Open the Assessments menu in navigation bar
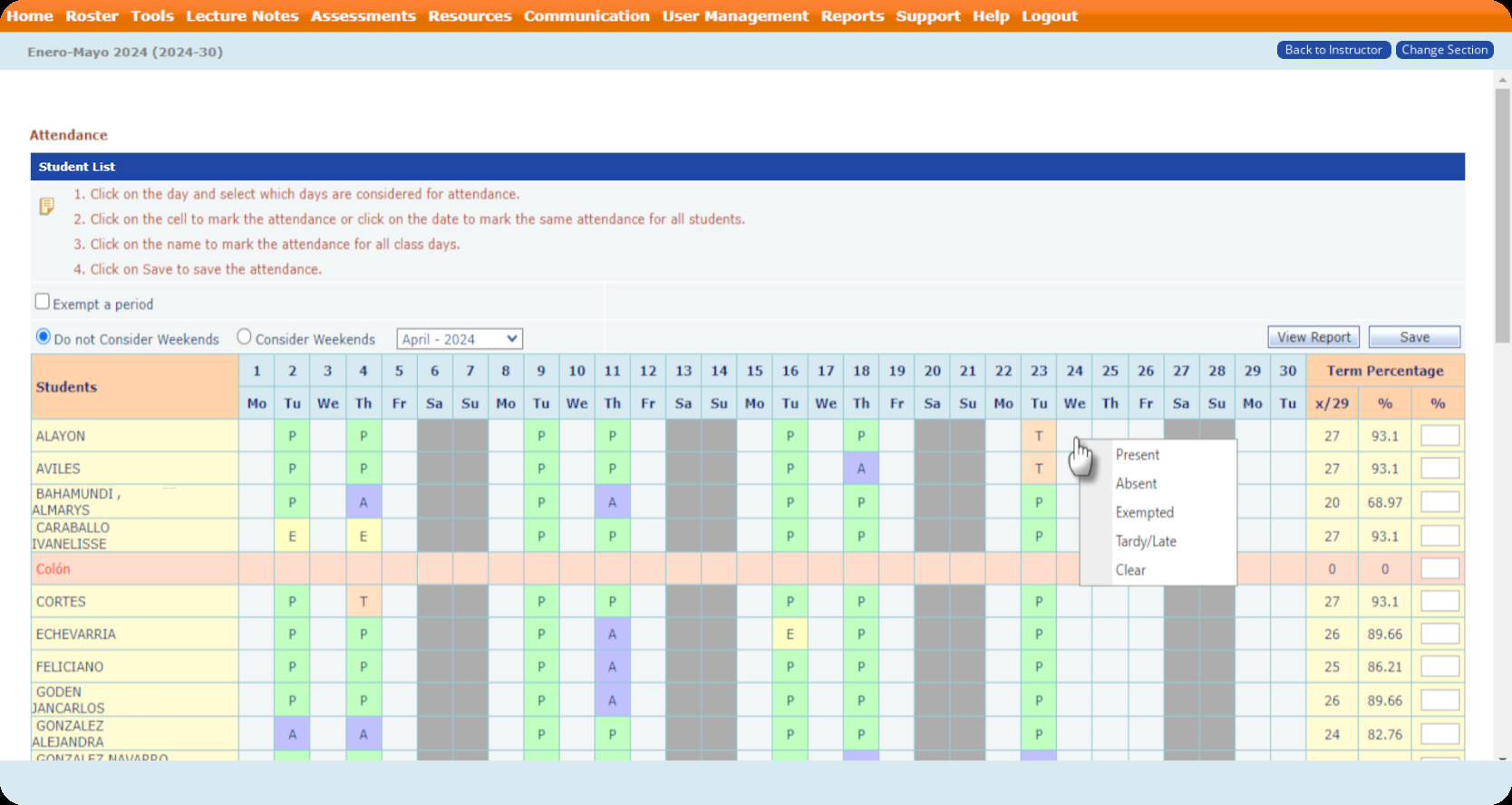This screenshot has width=1512, height=805. tap(363, 16)
